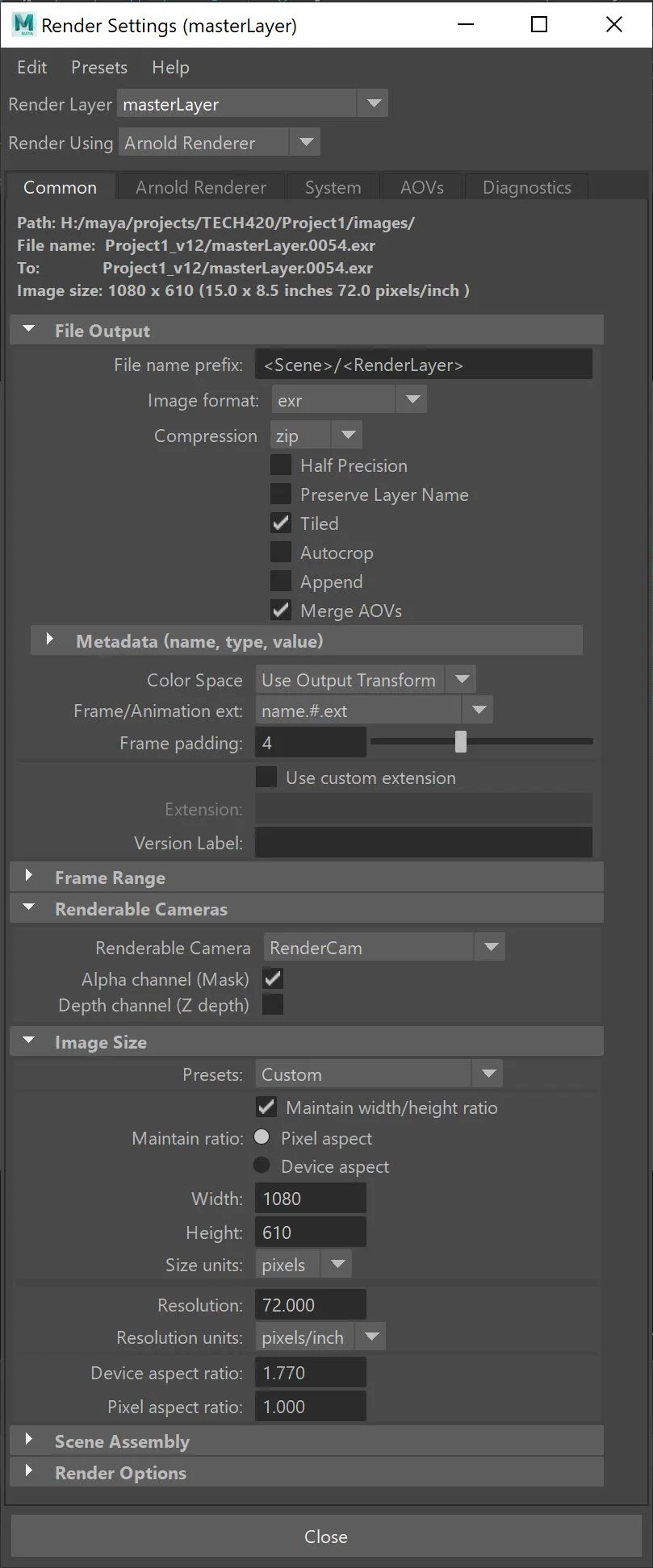Open the Image Size Presets dropdown
This screenshot has width=653, height=1568.
click(x=379, y=1074)
